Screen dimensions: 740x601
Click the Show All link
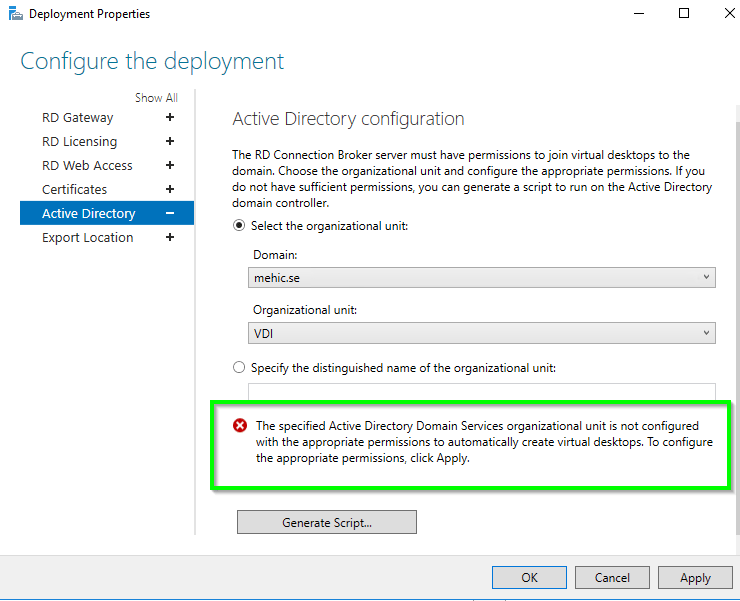click(x=156, y=98)
